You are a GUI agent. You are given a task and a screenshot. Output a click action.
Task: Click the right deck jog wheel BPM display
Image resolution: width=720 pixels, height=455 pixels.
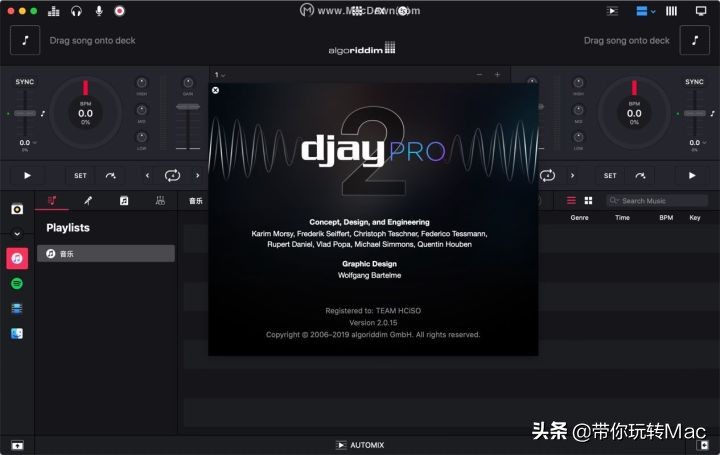click(634, 113)
